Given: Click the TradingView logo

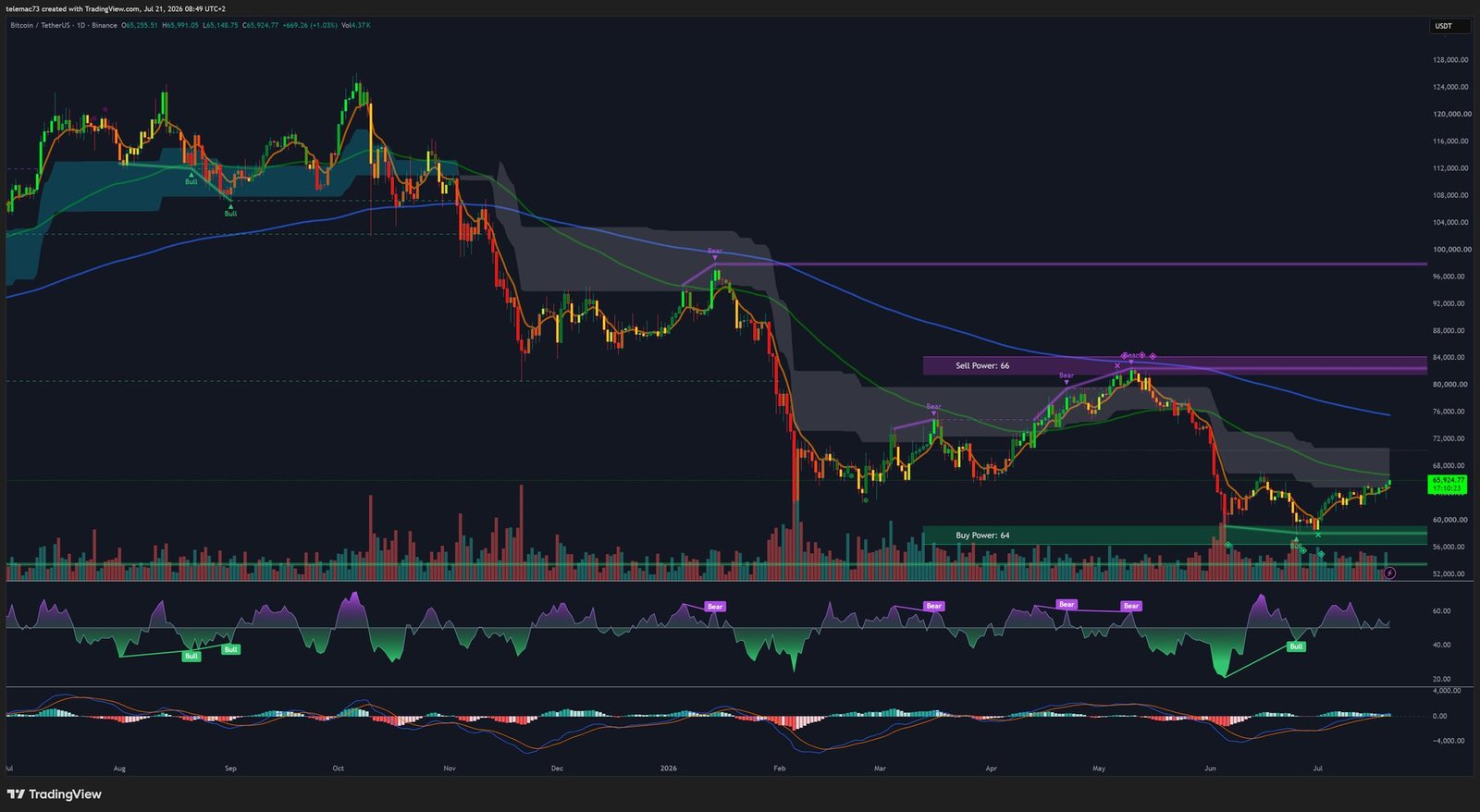Looking at the screenshot, I should point(55,794).
